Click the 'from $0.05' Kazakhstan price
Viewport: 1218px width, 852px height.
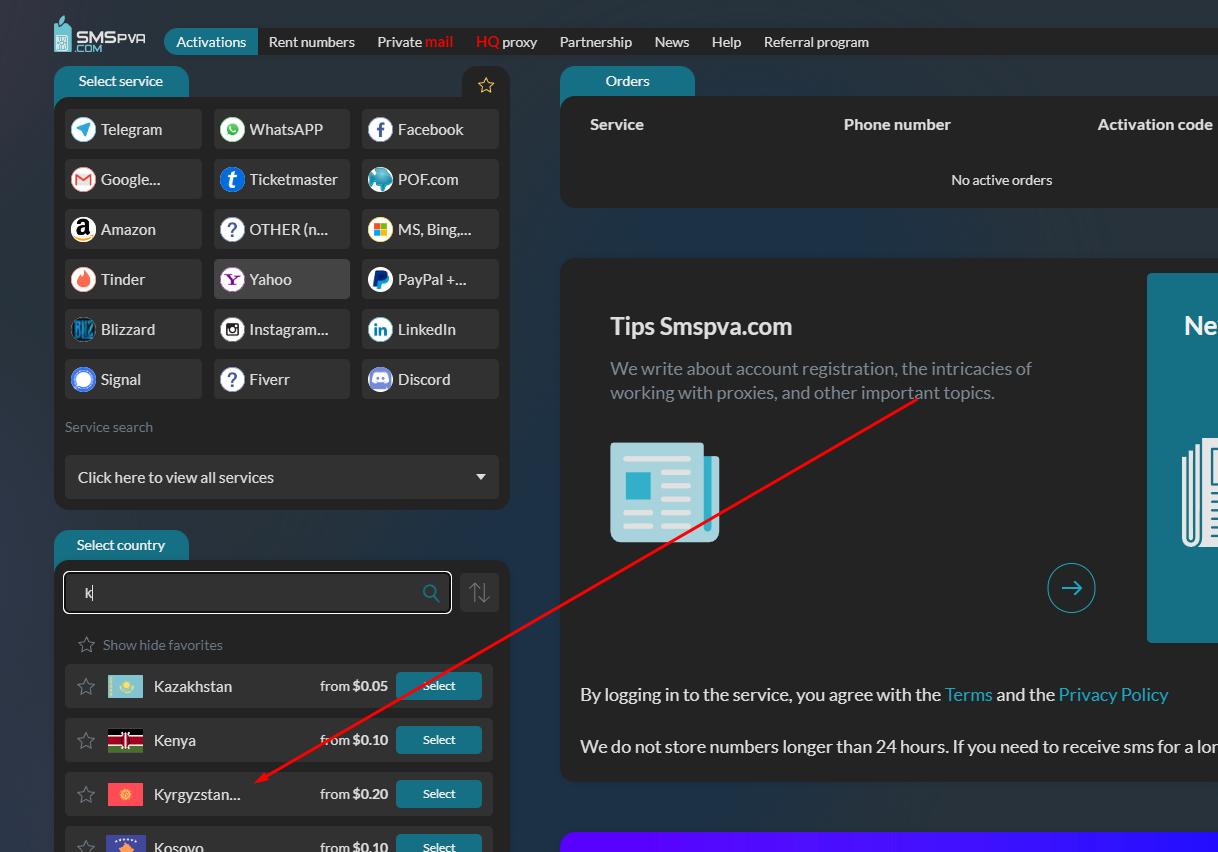coord(354,686)
